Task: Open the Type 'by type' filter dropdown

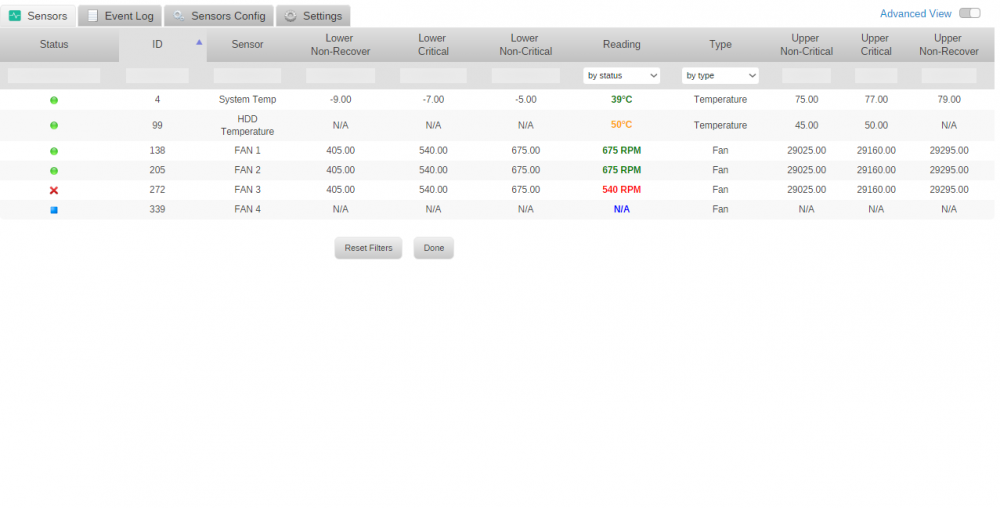Action: pos(720,76)
